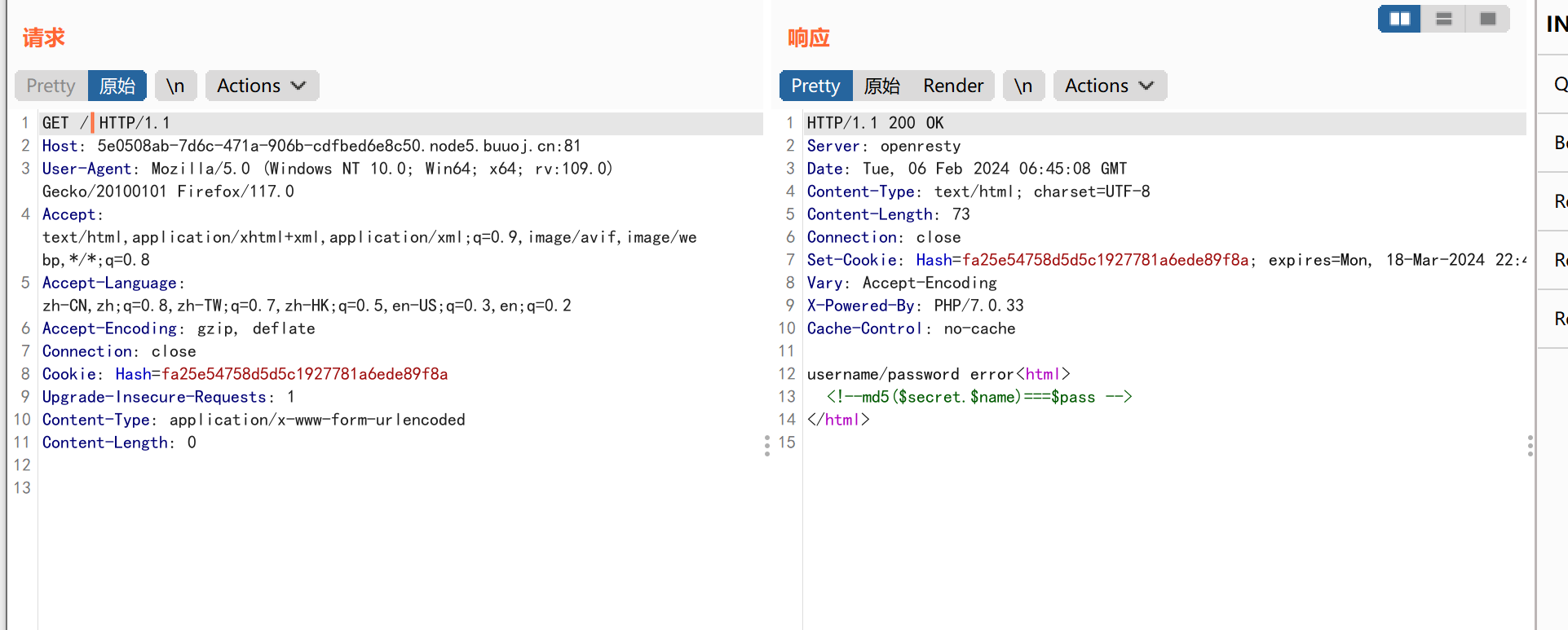The width and height of the screenshot is (1568, 630).
Task: Switch to the side-by-side layout view
Action: [1399, 19]
